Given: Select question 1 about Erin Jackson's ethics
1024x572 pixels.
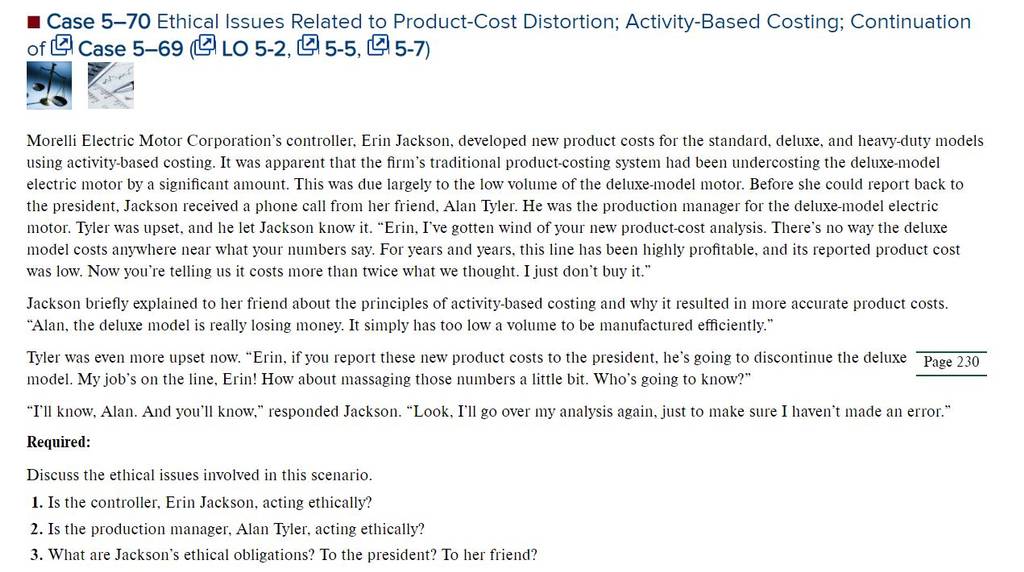Looking at the screenshot, I should point(201,502).
